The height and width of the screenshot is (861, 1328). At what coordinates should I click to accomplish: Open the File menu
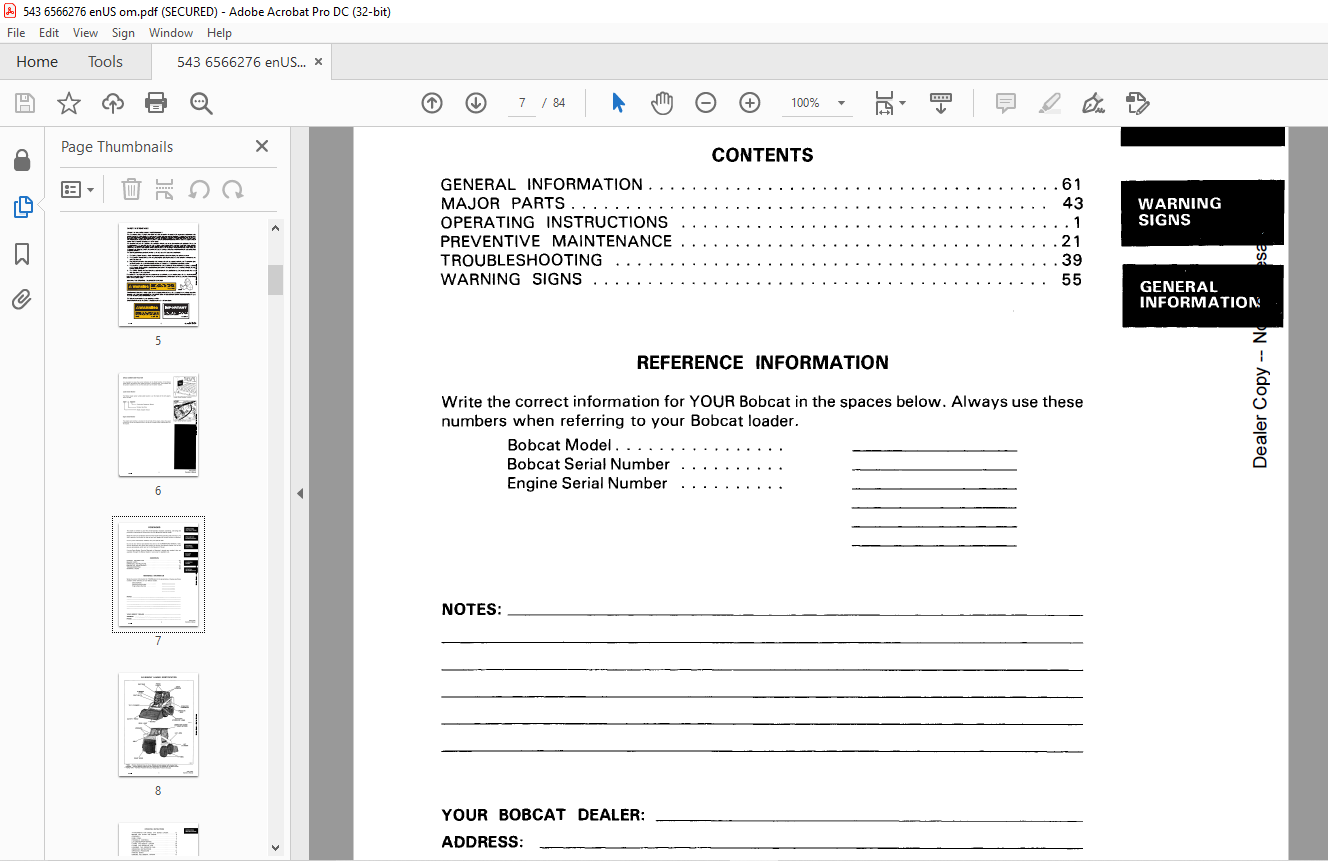coord(16,33)
